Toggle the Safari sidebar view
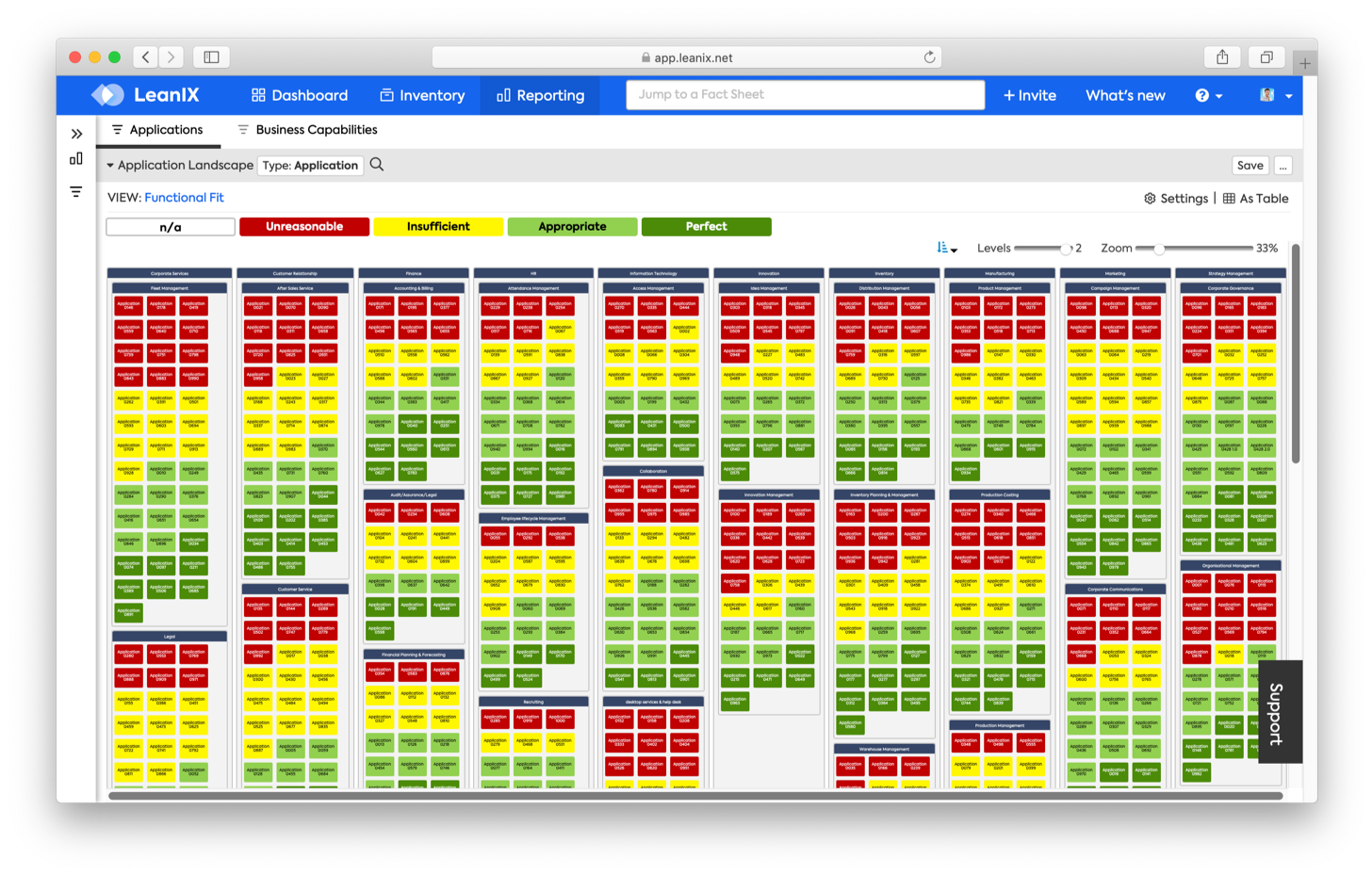Viewport: 1372px width, 875px height. pyautogui.click(x=211, y=57)
